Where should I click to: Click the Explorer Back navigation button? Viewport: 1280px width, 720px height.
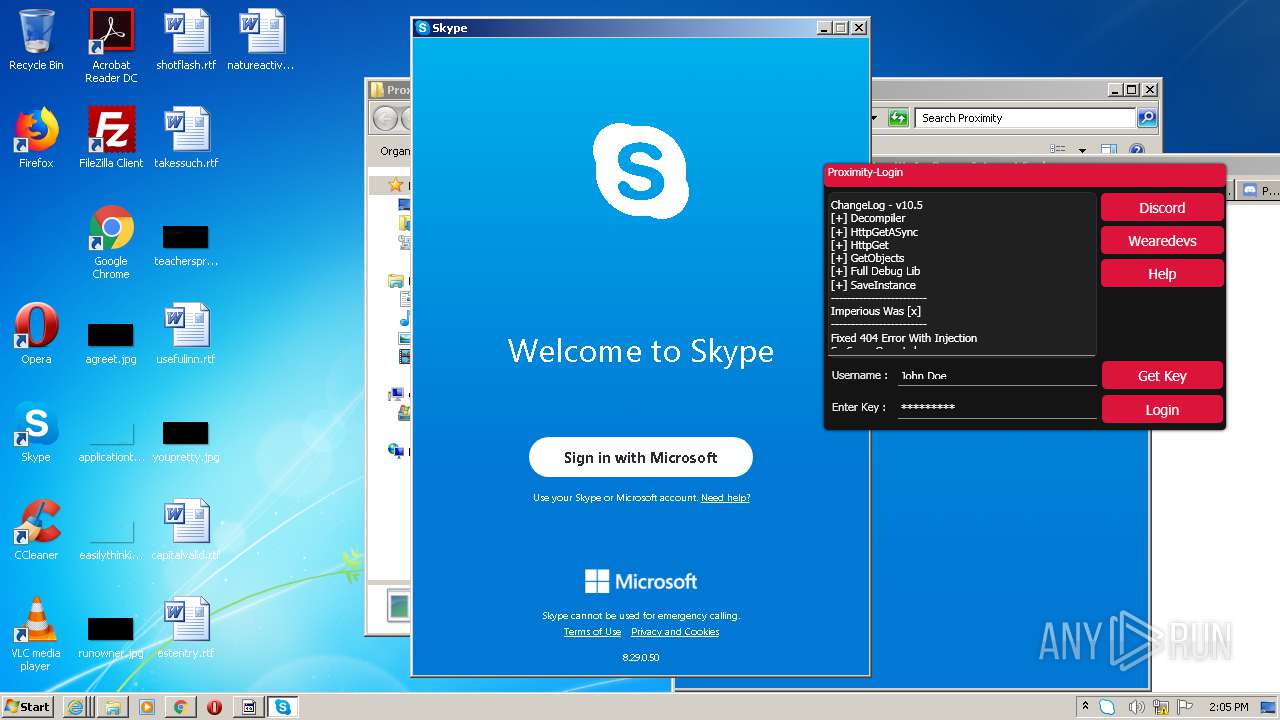point(385,118)
